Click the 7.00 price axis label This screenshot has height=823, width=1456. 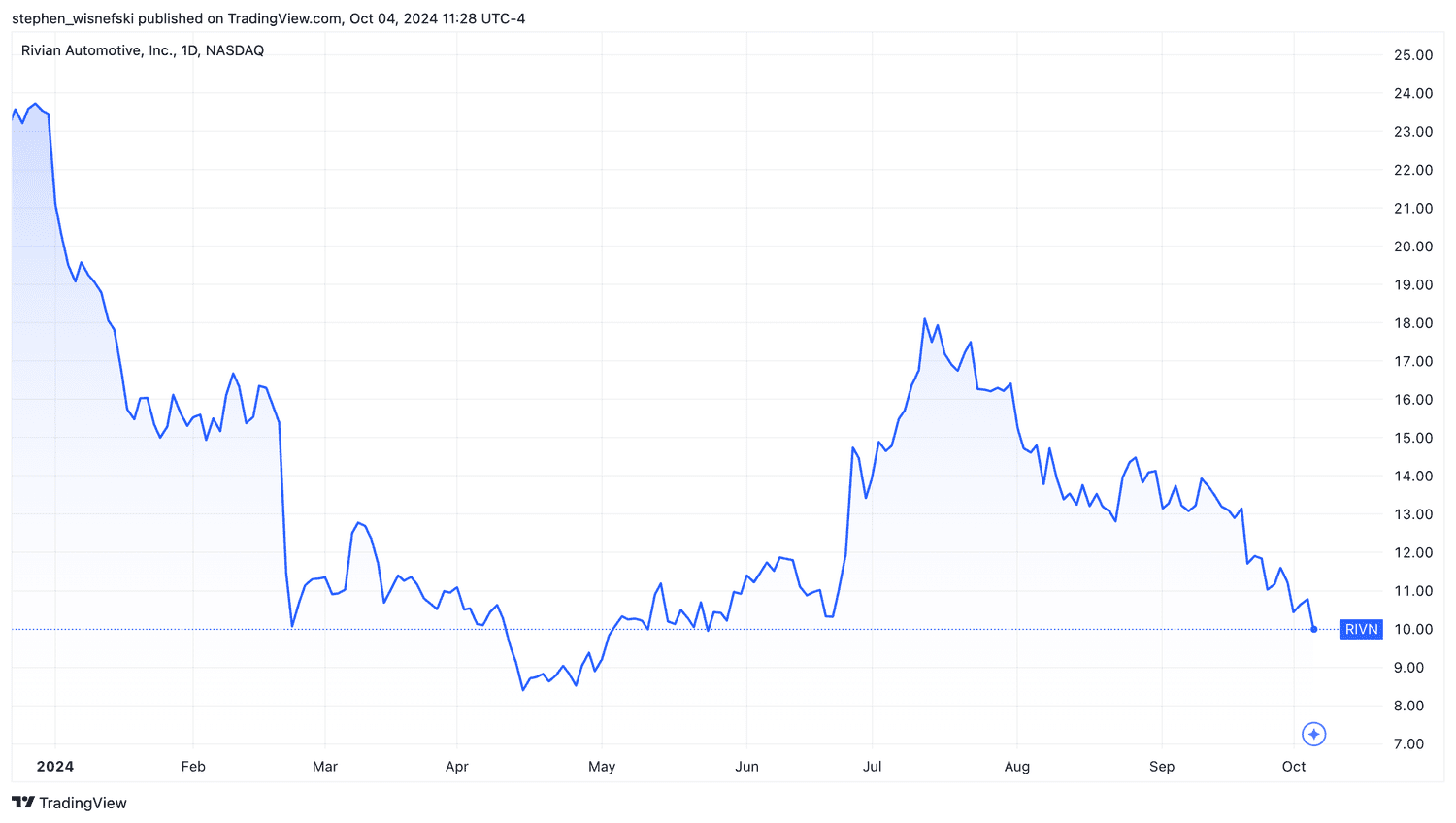[x=1409, y=744]
